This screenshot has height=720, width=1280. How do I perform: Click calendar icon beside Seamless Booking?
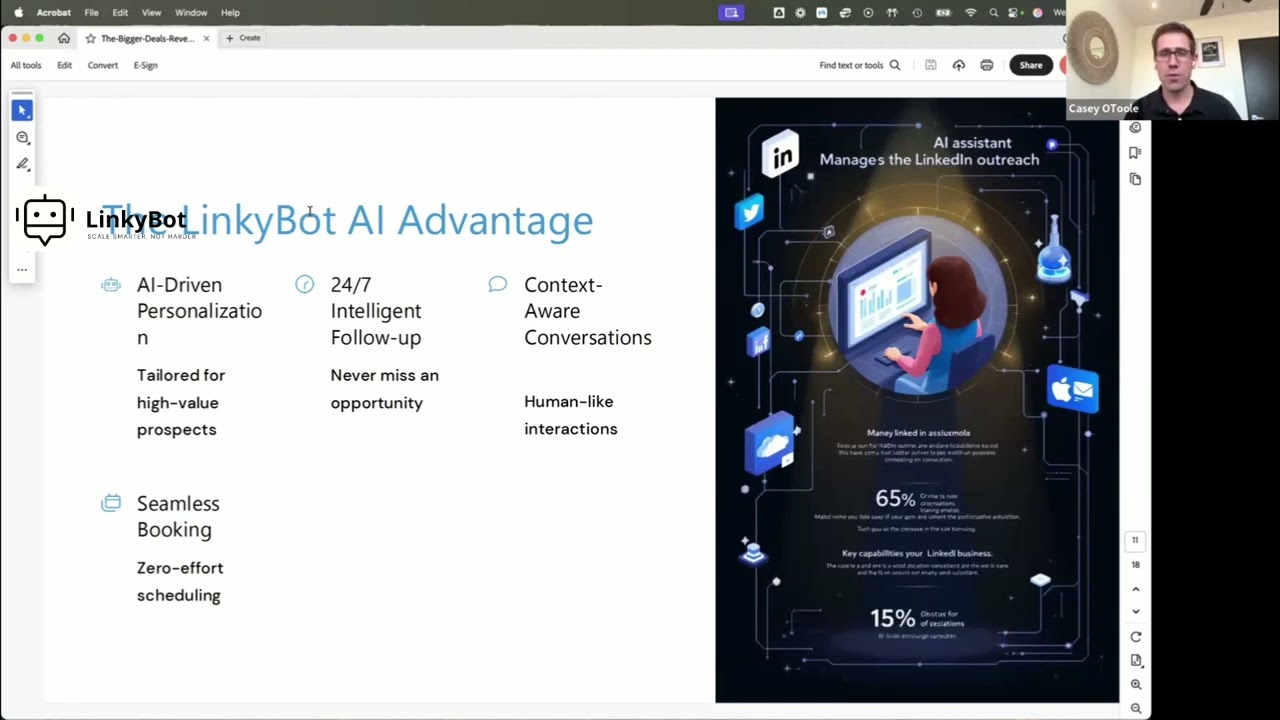coord(111,503)
